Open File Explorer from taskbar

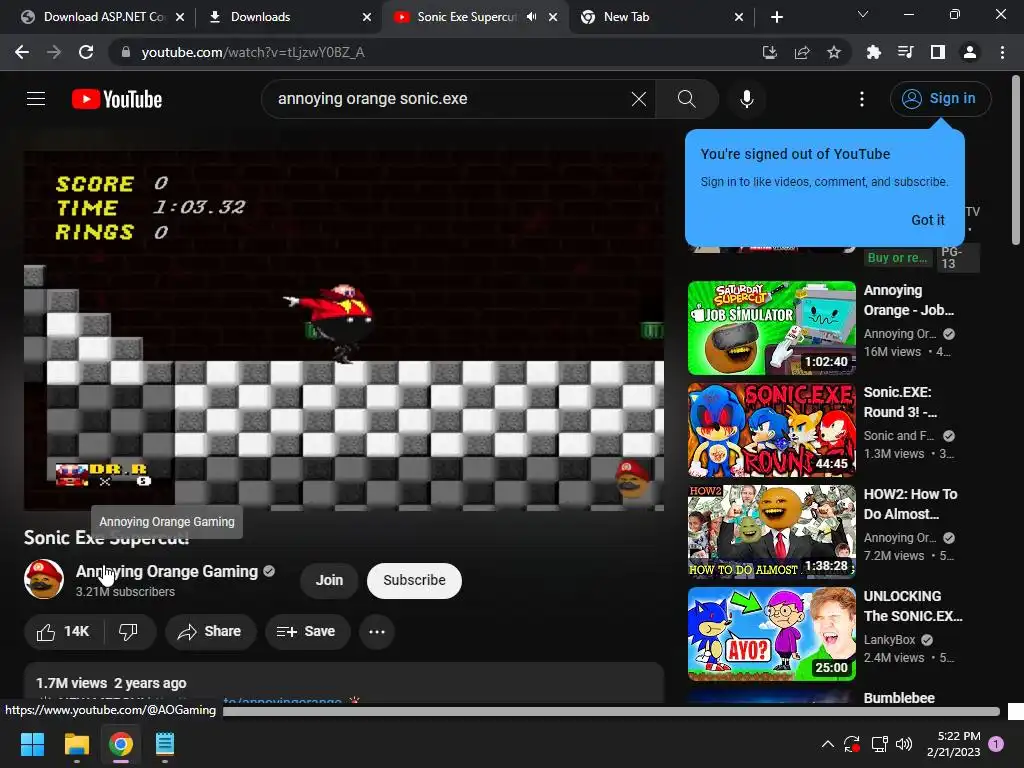point(76,744)
